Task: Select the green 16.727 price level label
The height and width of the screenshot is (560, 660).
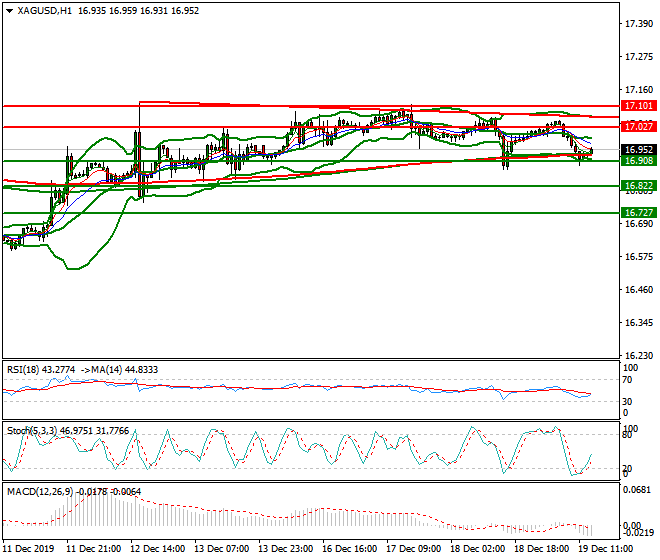Action: pyautogui.click(x=639, y=213)
